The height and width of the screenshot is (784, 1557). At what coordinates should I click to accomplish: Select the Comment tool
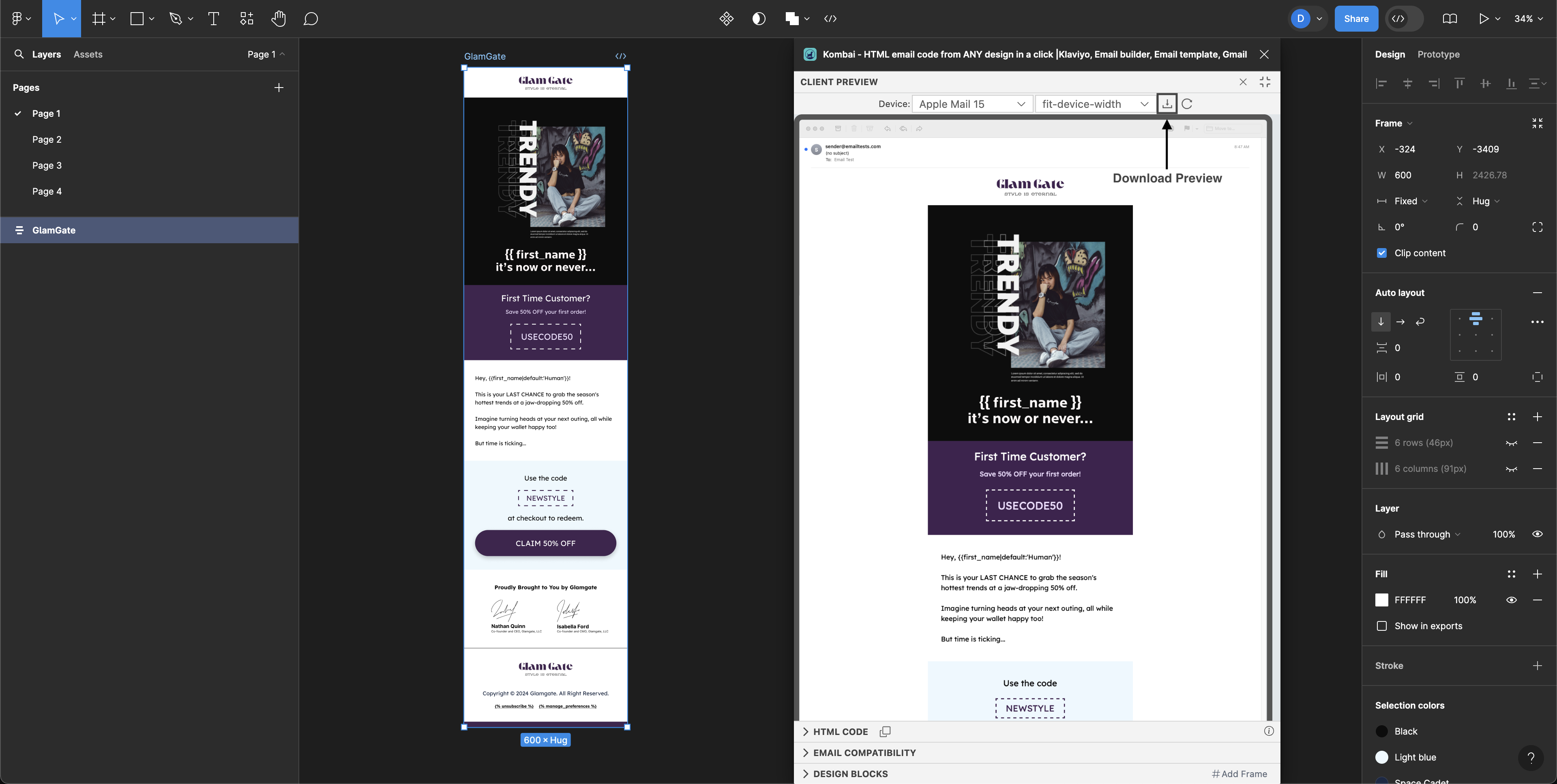311,19
